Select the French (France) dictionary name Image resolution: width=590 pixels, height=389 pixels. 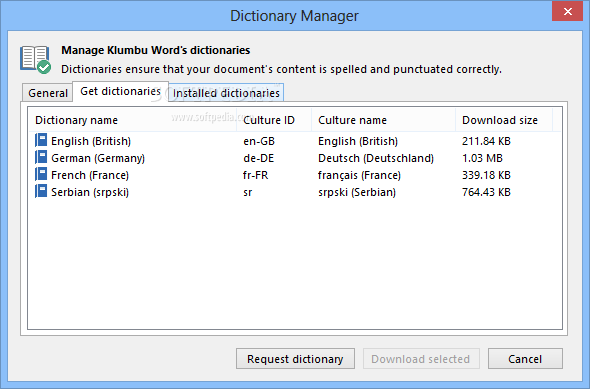90,175
